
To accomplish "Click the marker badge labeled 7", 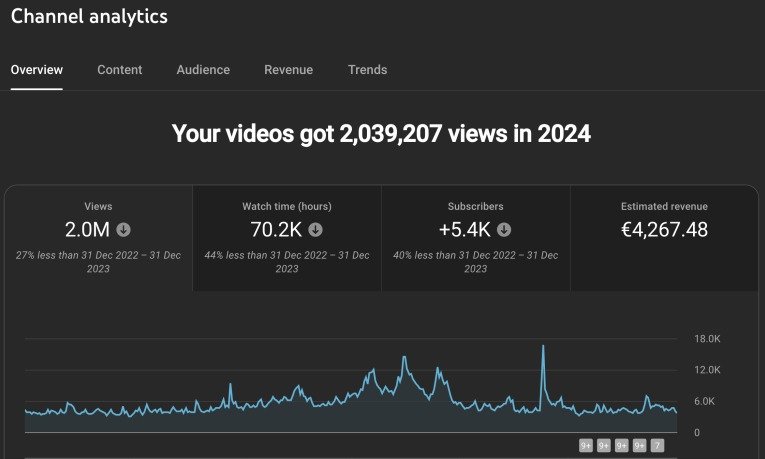I will (x=657, y=446).
